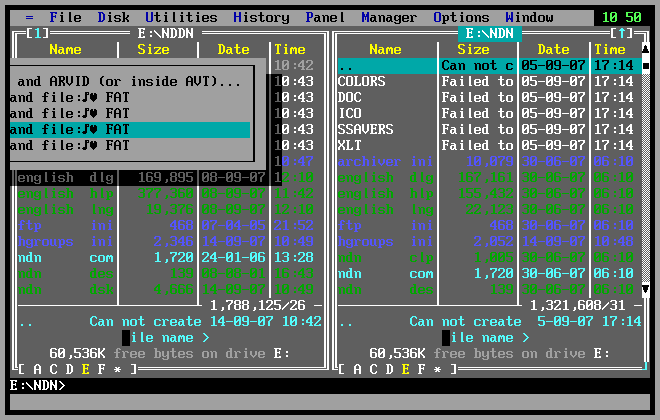660x420 pixels.
Task: Click the scrollbar thumb in right panel
Action: click(x=645, y=66)
